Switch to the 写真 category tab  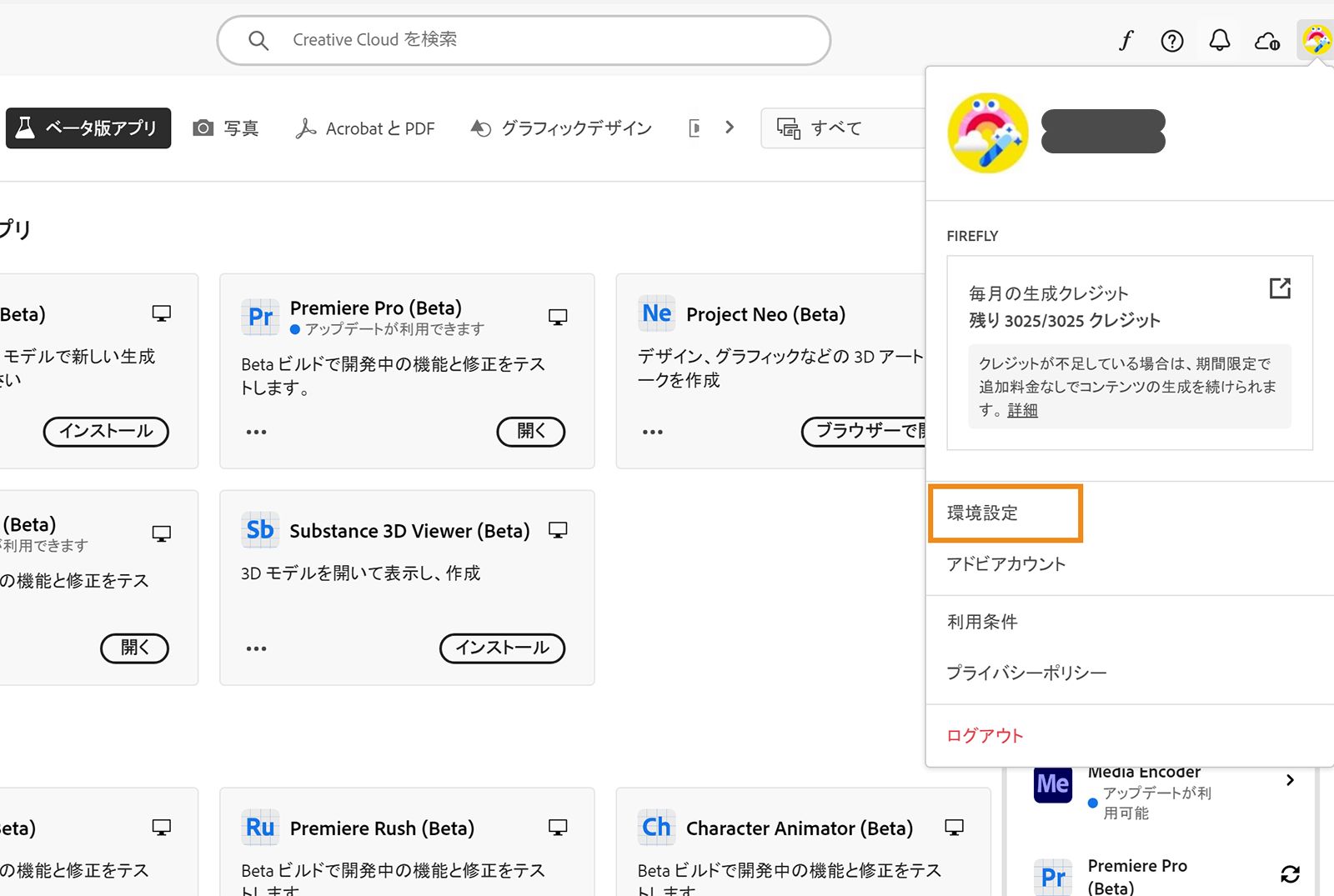pos(226,128)
